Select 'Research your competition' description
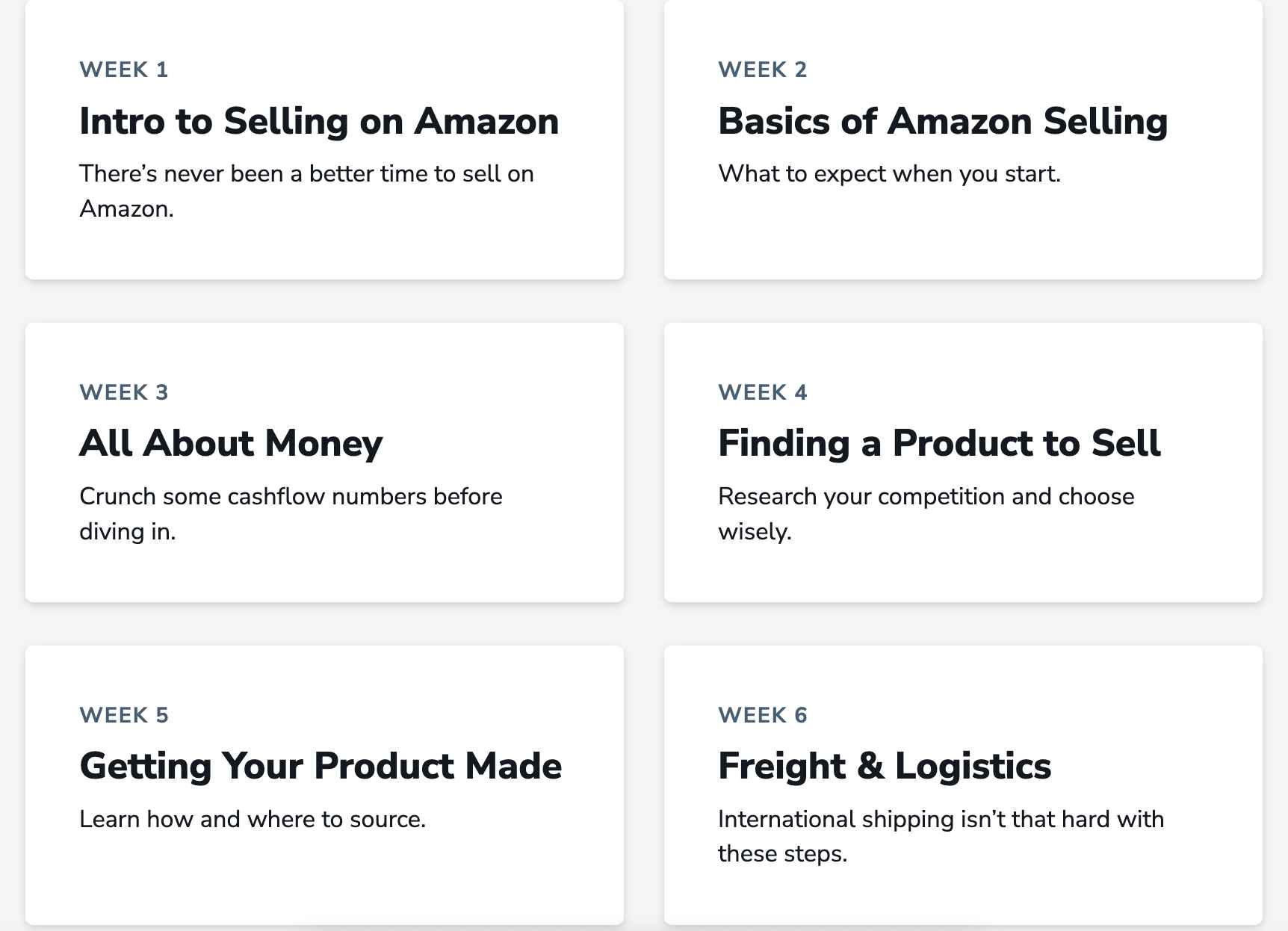Viewport: 1288px width, 931px height. [x=926, y=514]
